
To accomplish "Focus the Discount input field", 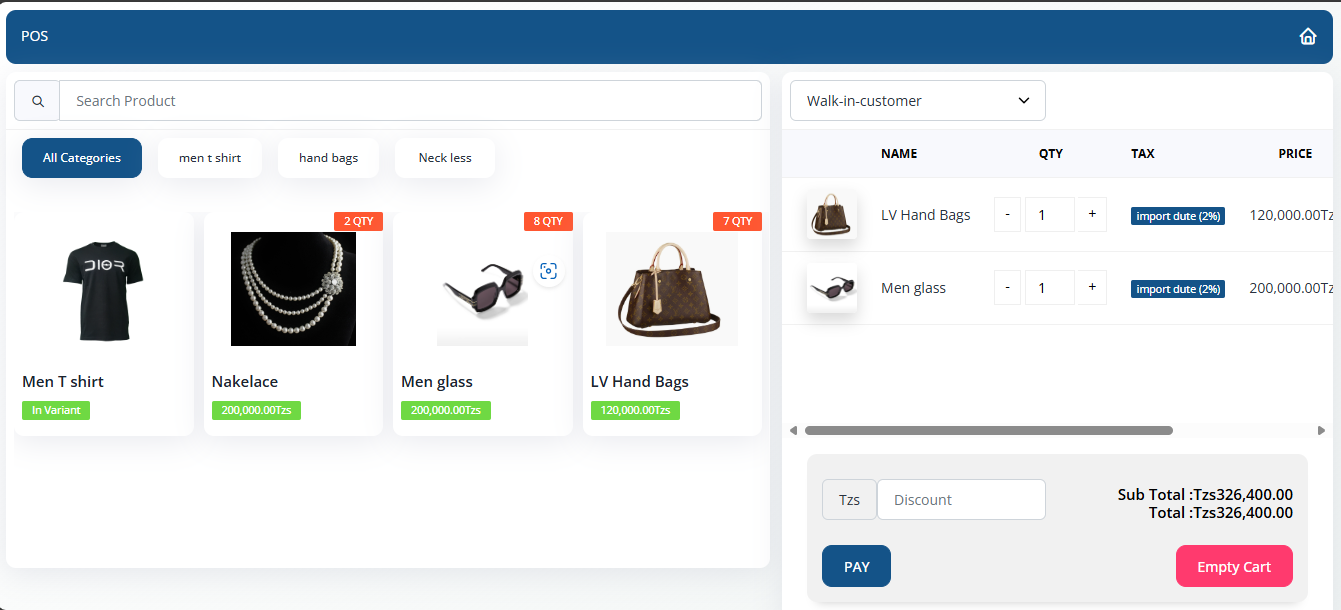I will click(961, 500).
